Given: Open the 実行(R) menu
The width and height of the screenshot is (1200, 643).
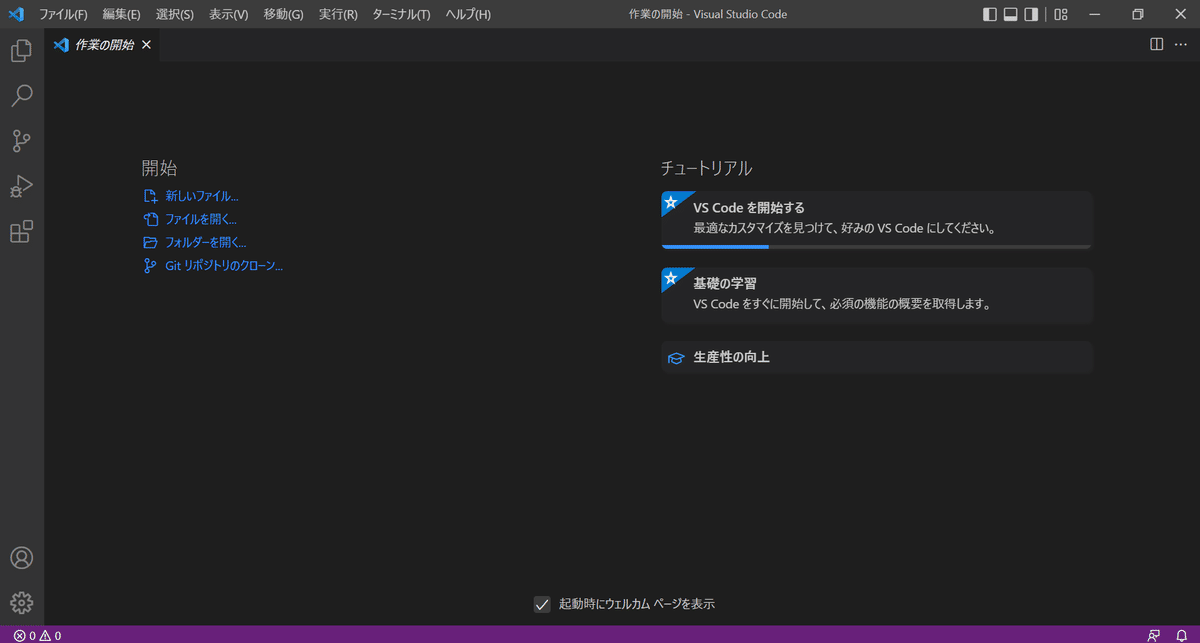Looking at the screenshot, I should point(338,14).
